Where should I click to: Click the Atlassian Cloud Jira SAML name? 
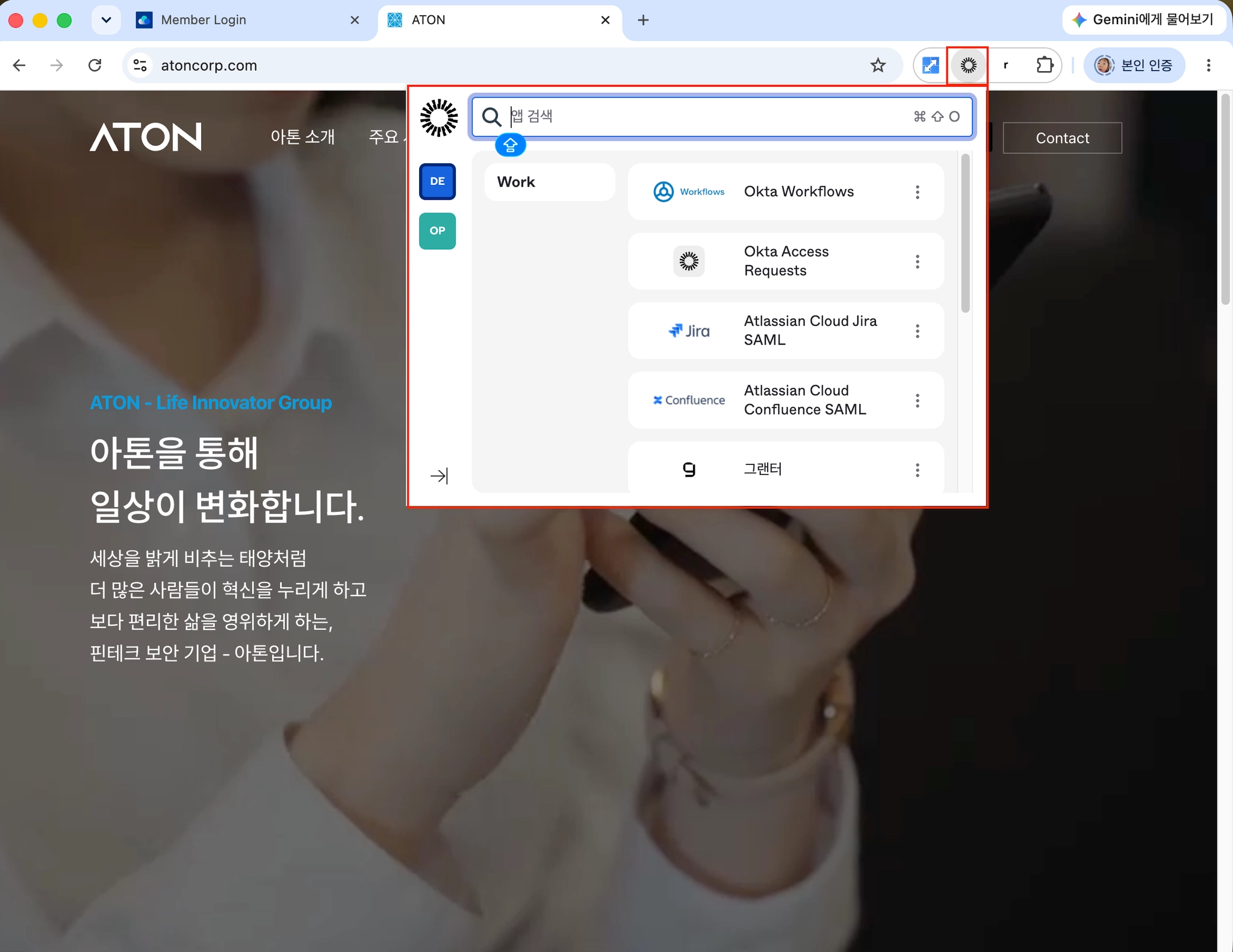[x=810, y=331]
